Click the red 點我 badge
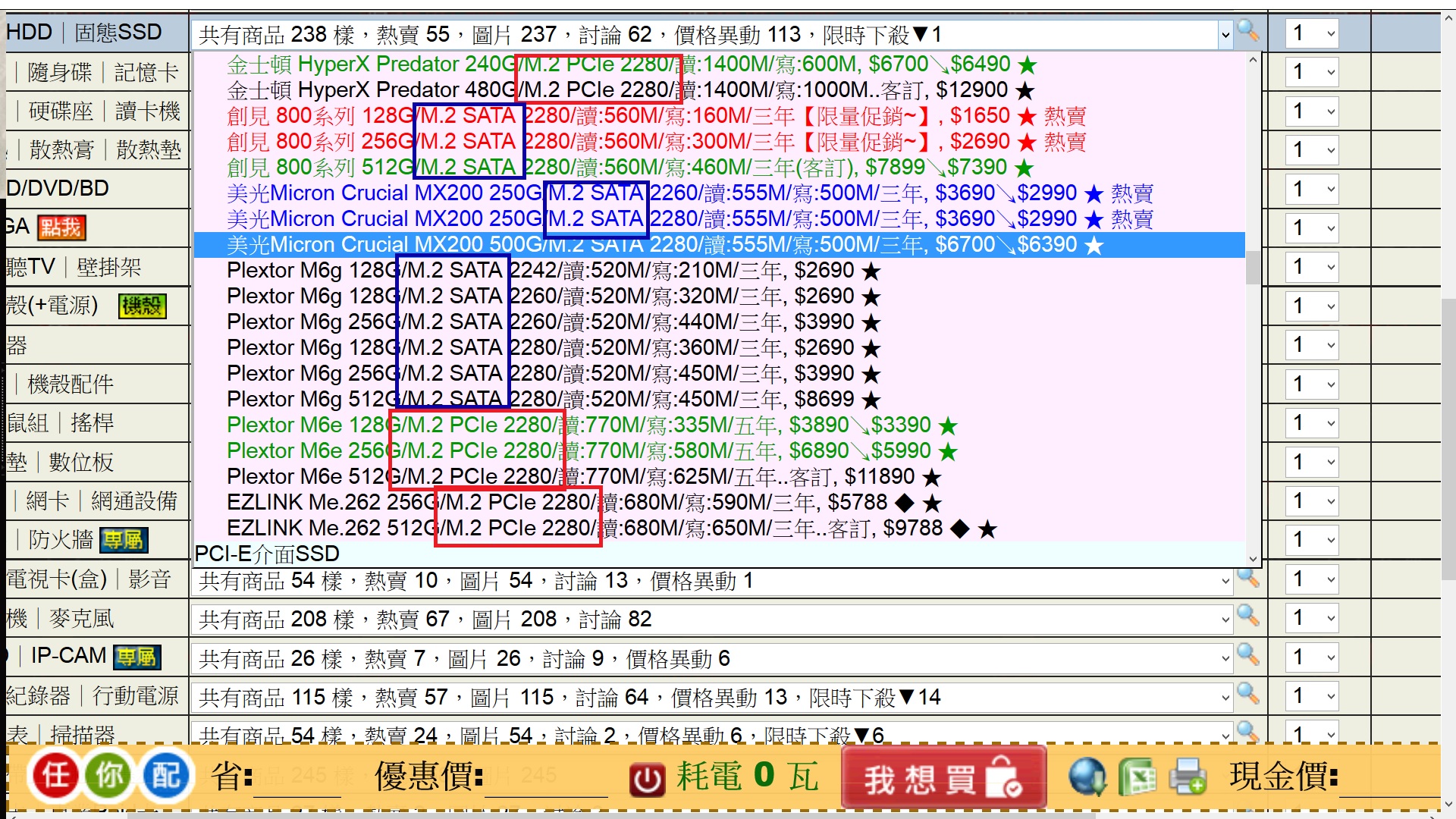 click(x=62, y=227)
